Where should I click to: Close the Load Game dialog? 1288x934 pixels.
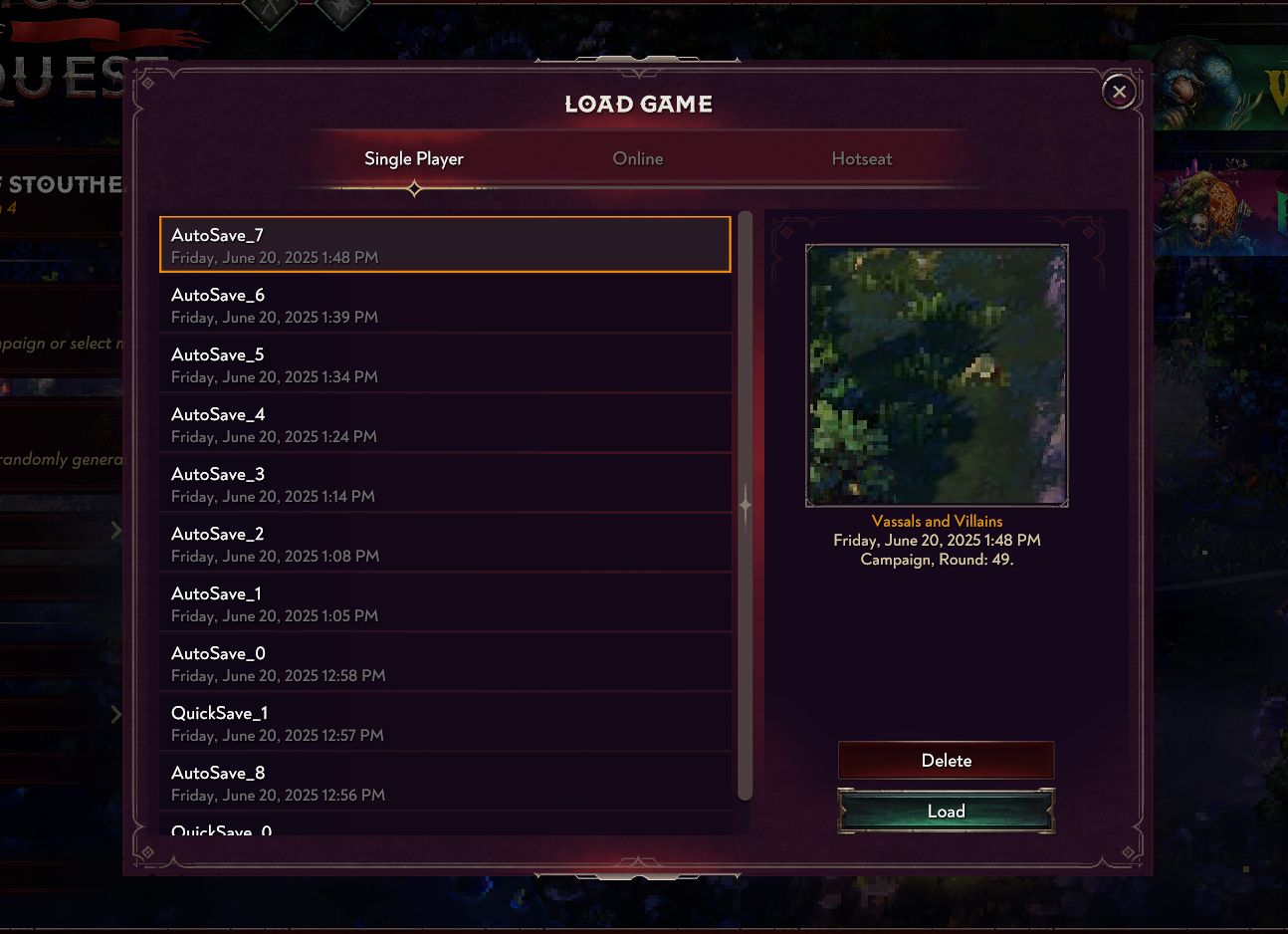point(1119,92)
